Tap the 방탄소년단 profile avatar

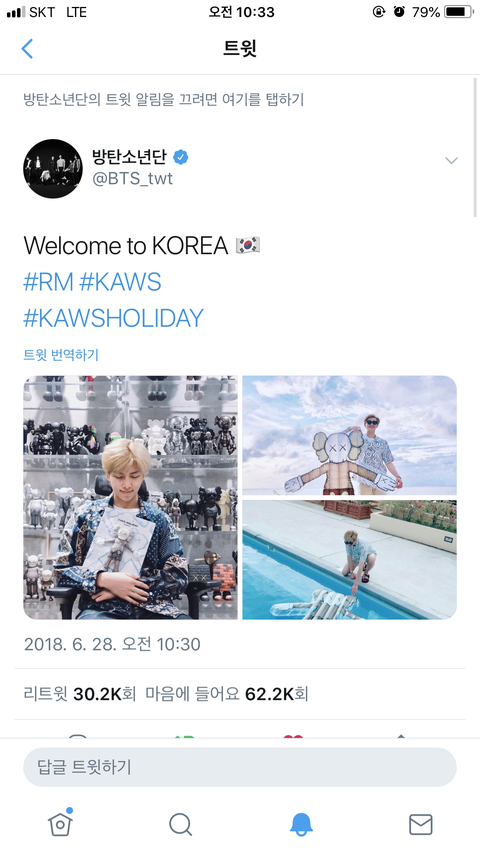pos(53,169)
